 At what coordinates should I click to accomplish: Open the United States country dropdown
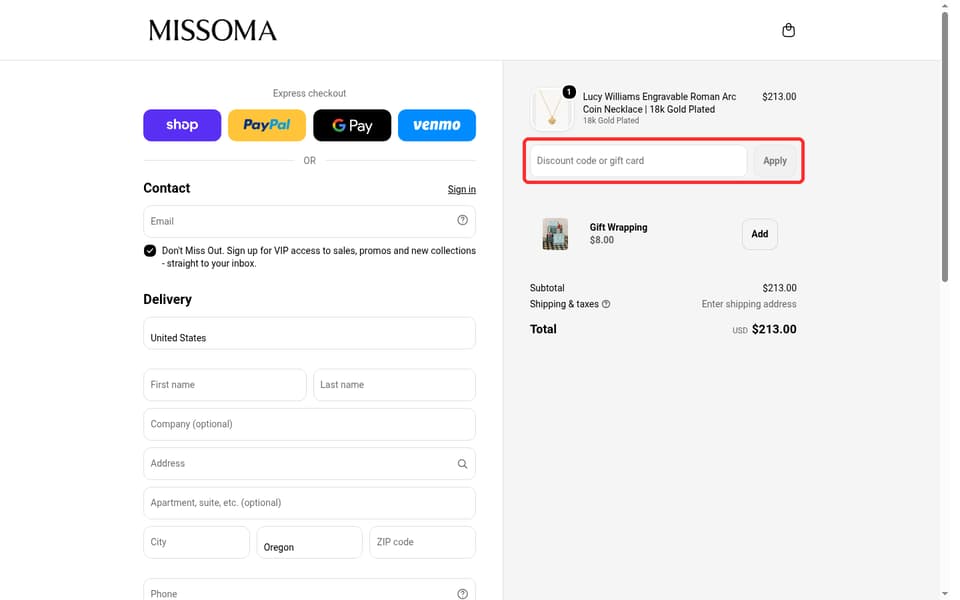tap(309, 333)
